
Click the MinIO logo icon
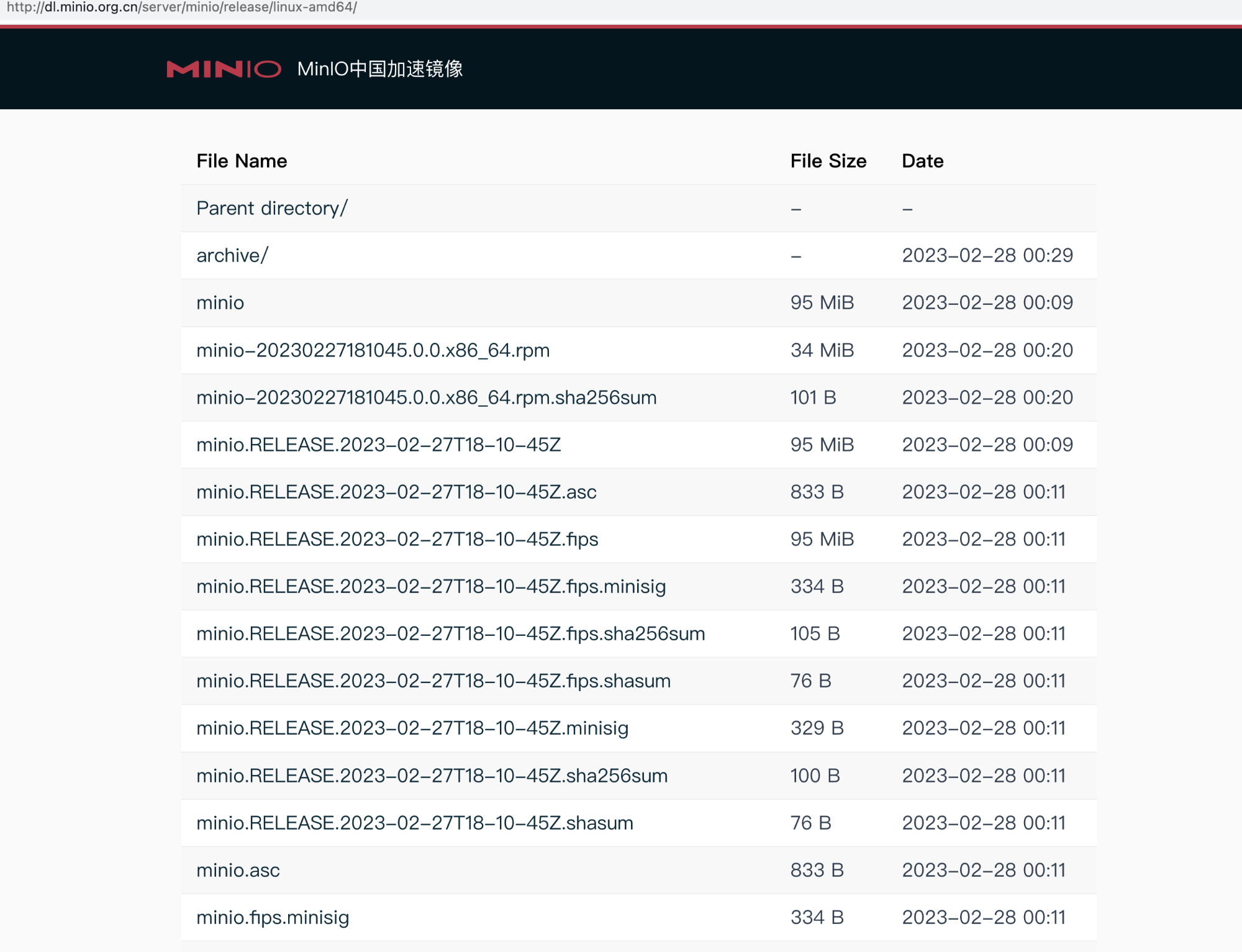224,69
